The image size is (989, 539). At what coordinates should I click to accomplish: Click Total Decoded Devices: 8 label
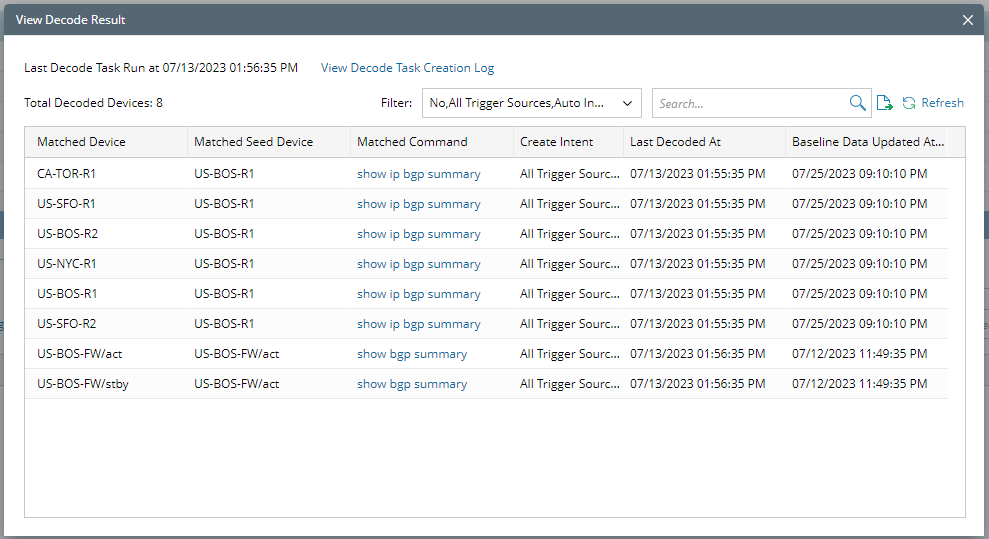(x=93, y=103)
